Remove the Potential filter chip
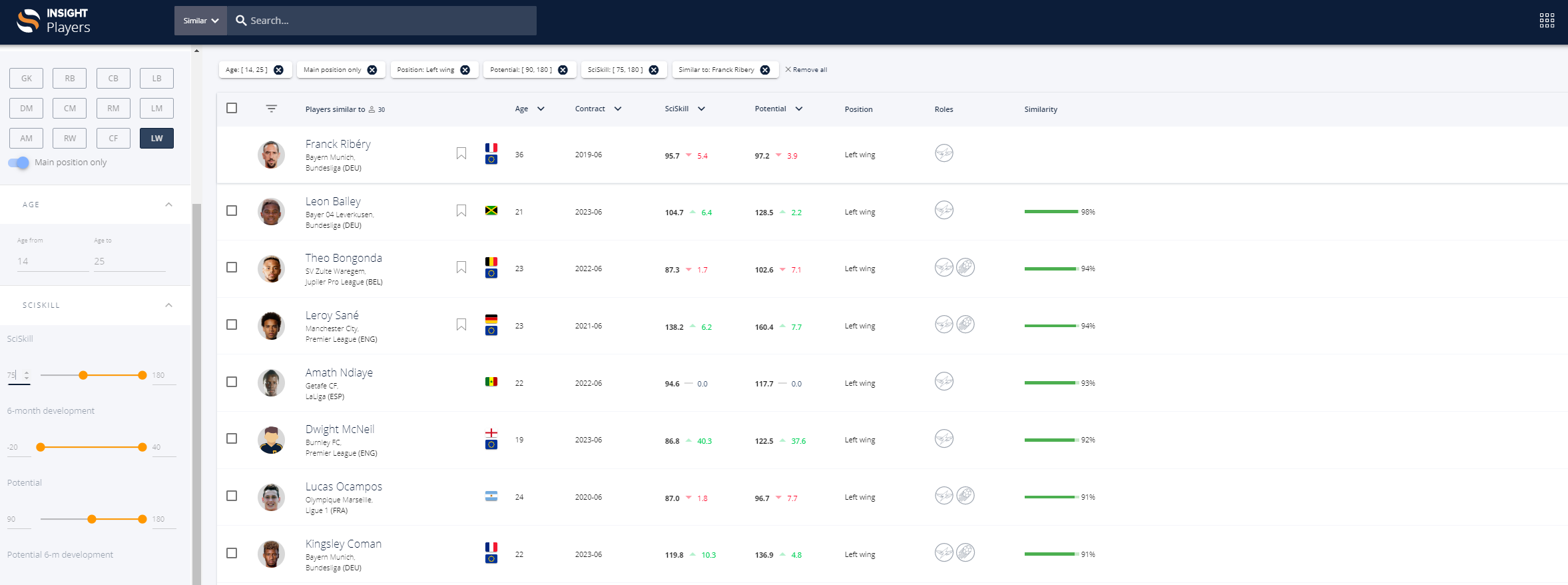Screen dimensions: 1568x585 click(x=563, y=70)
